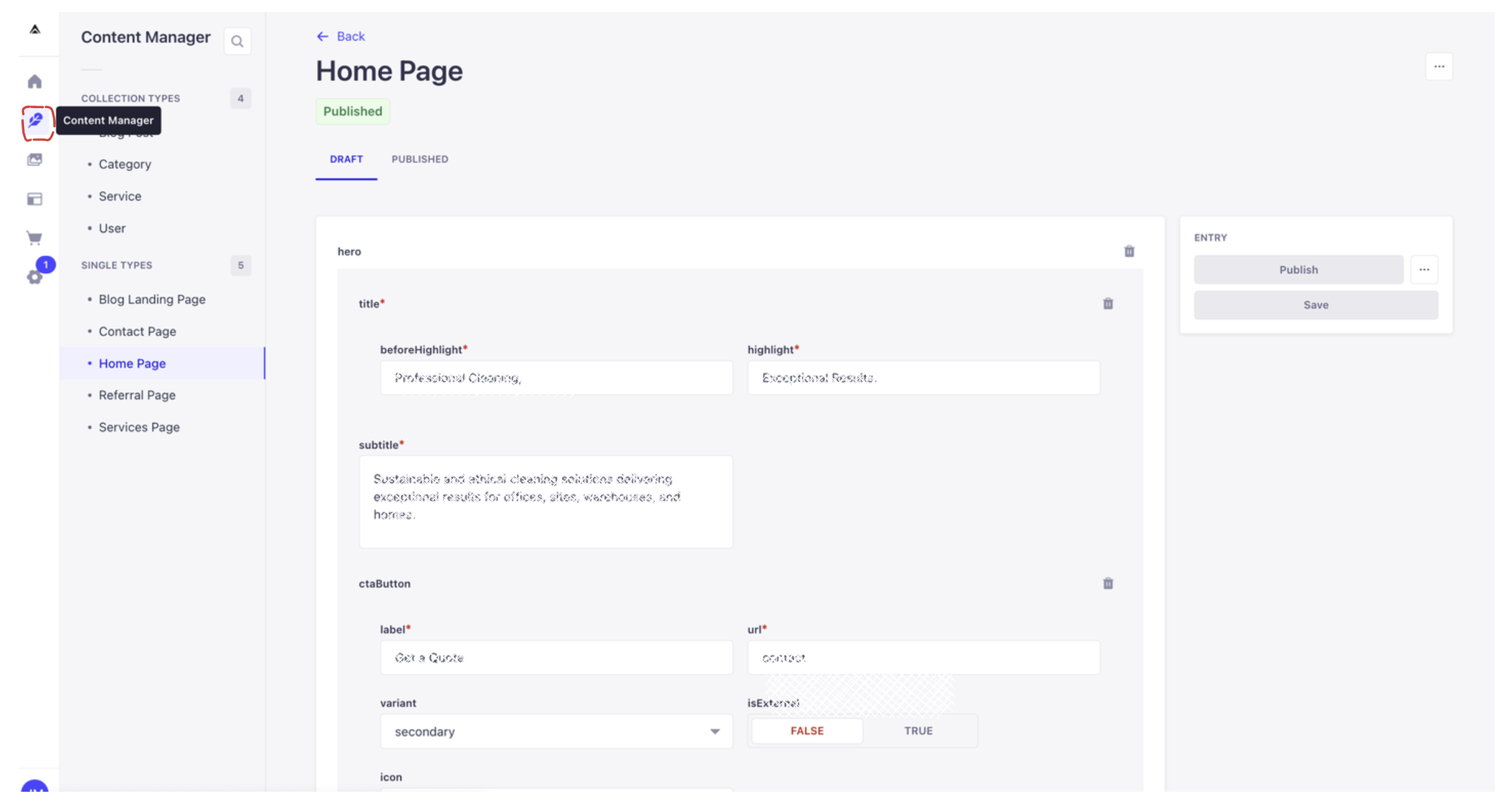Open the Content Manager search icon
The height and width of the screenshot is (812, 1507).
[237, 40]
